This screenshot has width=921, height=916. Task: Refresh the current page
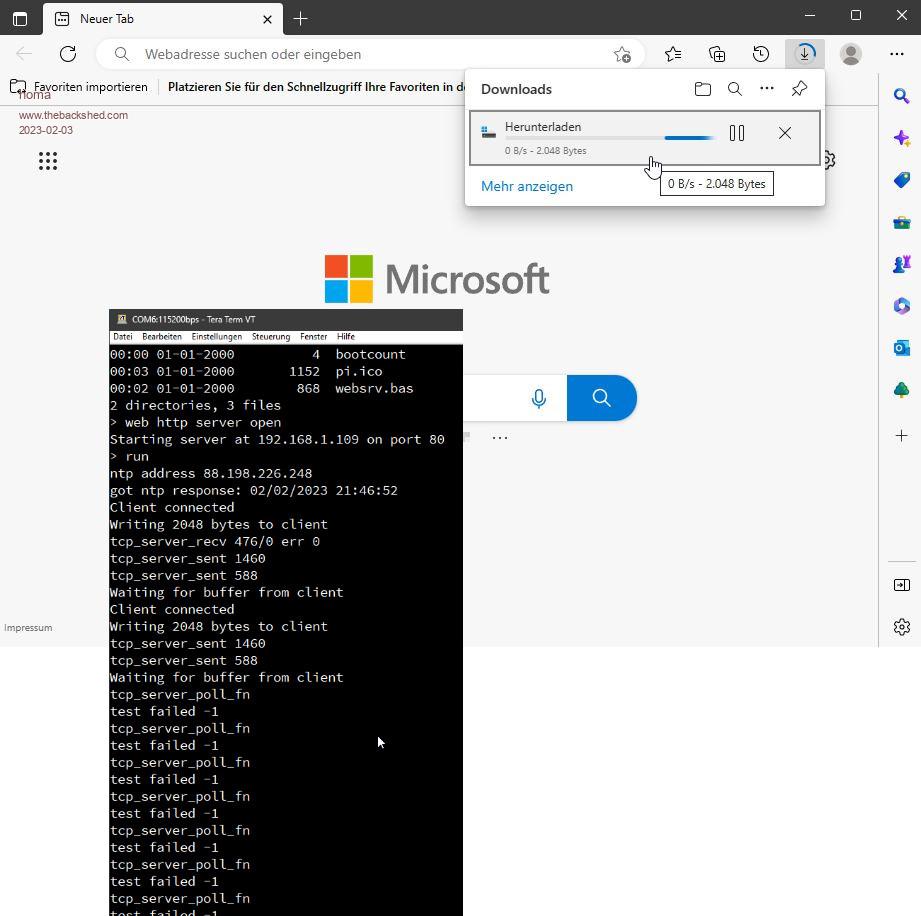pos(68,54)
